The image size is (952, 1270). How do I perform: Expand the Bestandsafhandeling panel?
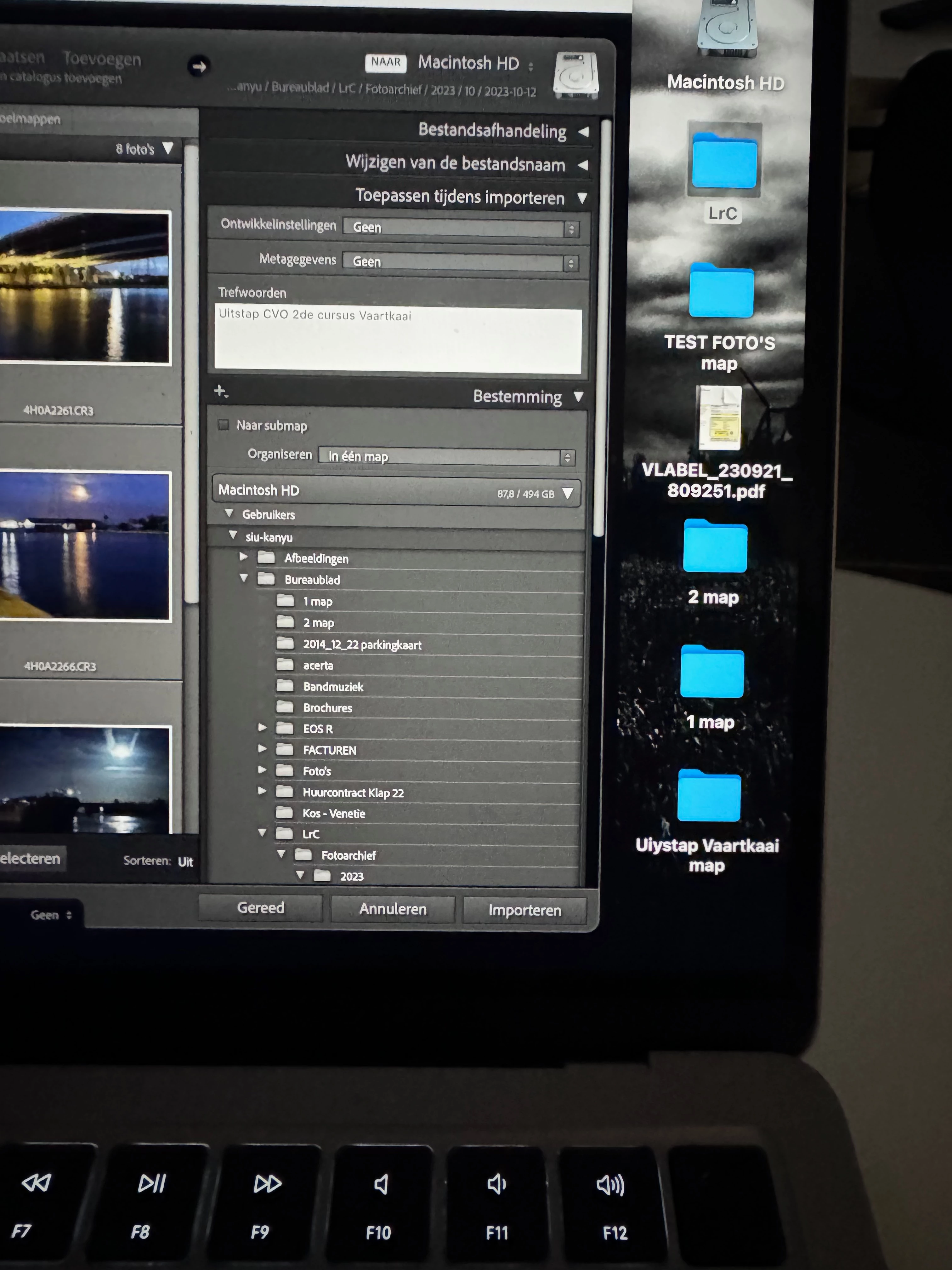(x=584, y=131)
